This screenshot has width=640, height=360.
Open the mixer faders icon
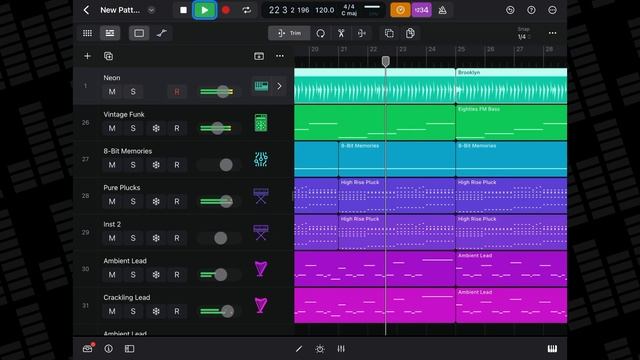pos(341,349)
